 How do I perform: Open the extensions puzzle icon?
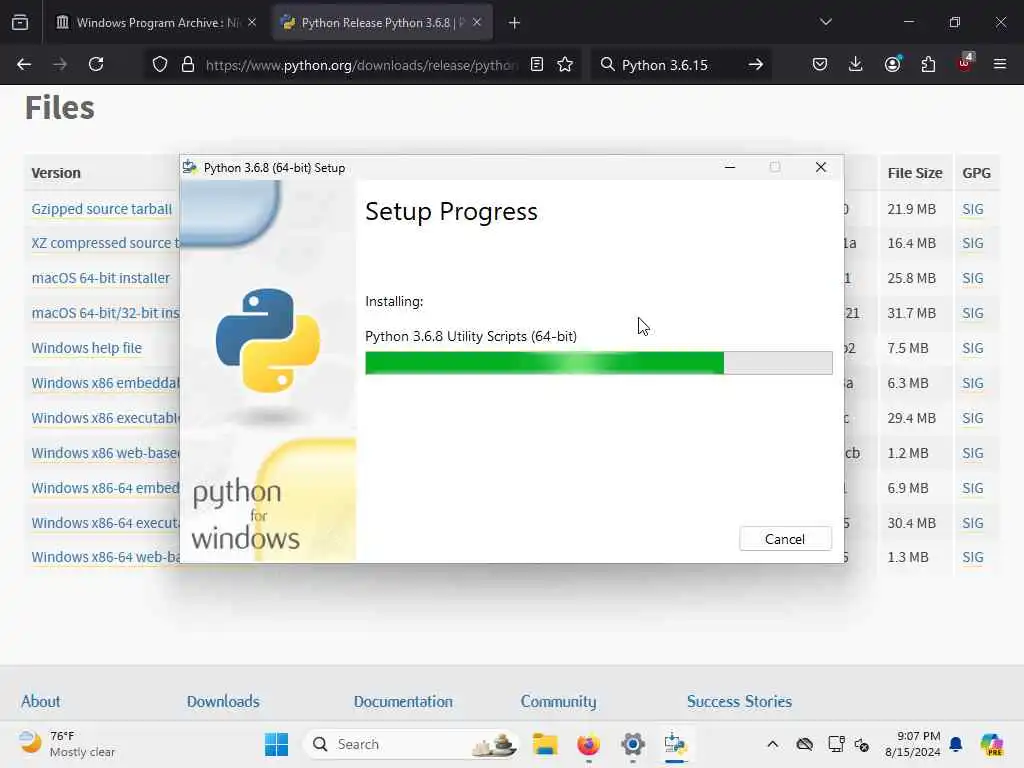coord(928,64)
